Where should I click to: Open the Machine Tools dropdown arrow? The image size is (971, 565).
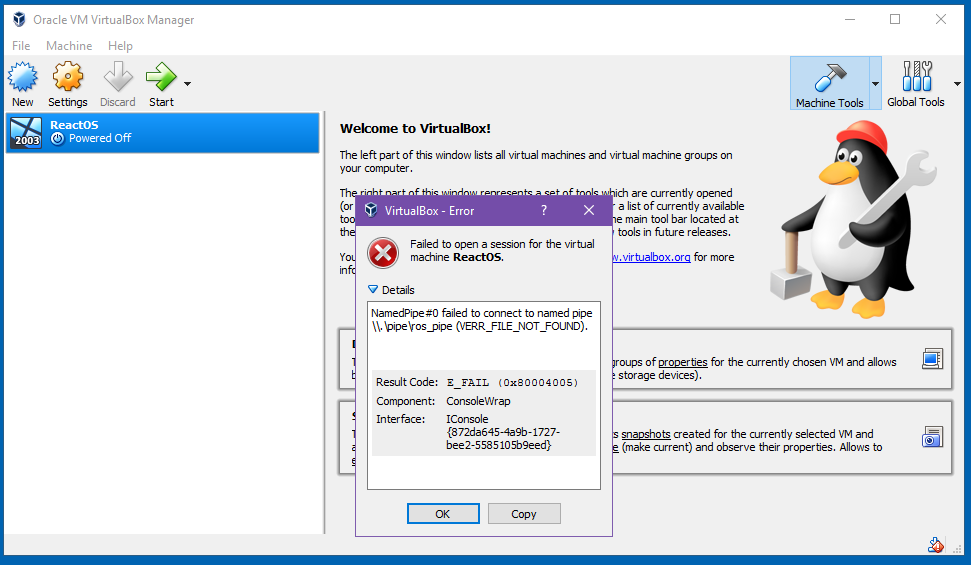(875, 84)
